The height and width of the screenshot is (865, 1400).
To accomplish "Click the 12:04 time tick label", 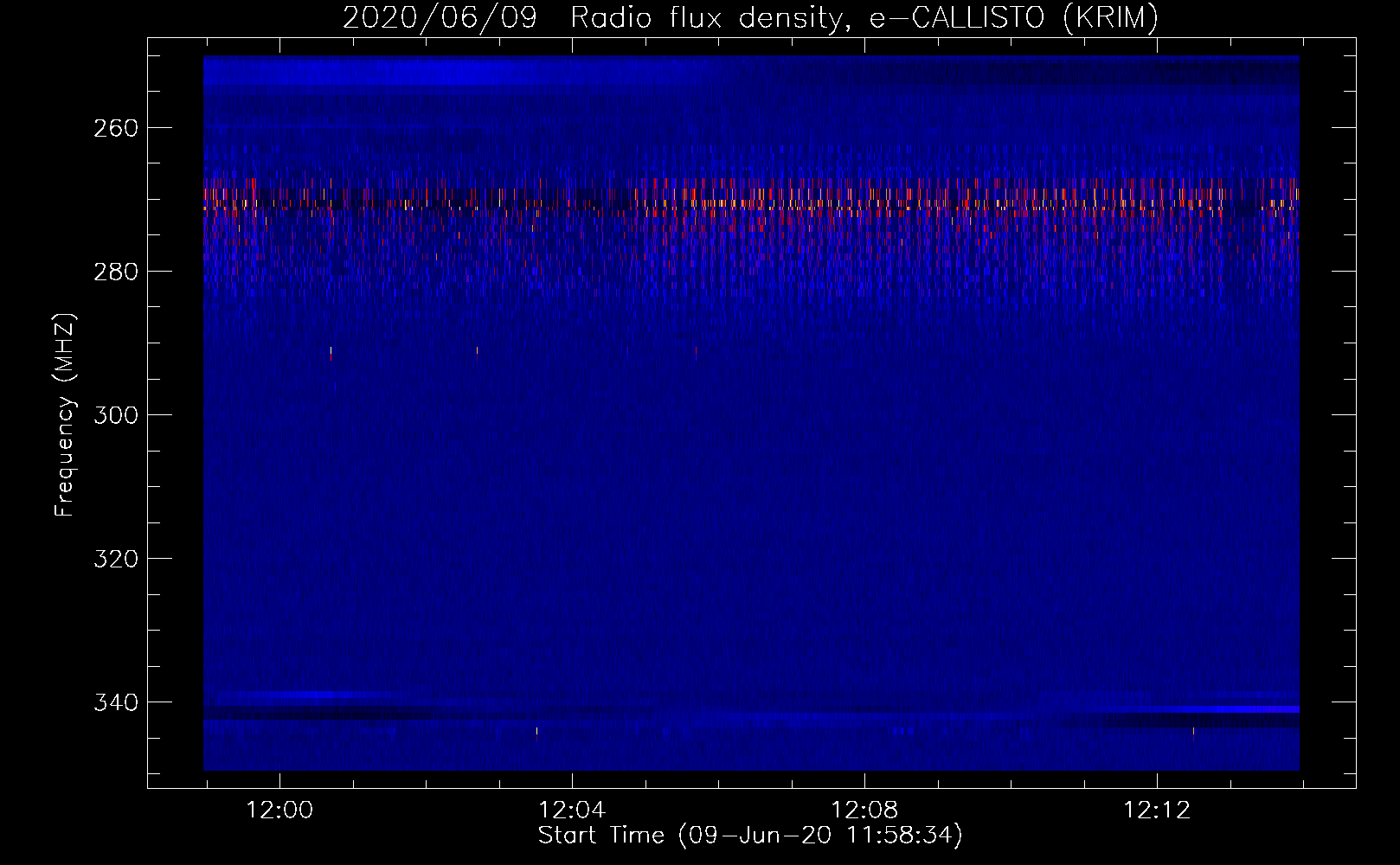I will [x=572, y=811].
